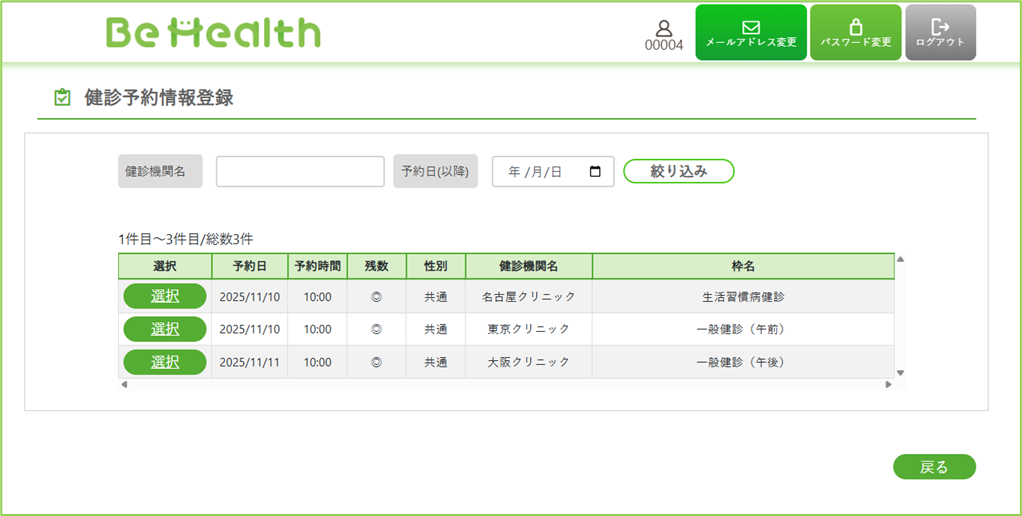
Task: Click the 一般健診（午前） cell
Action: (743, 329)
